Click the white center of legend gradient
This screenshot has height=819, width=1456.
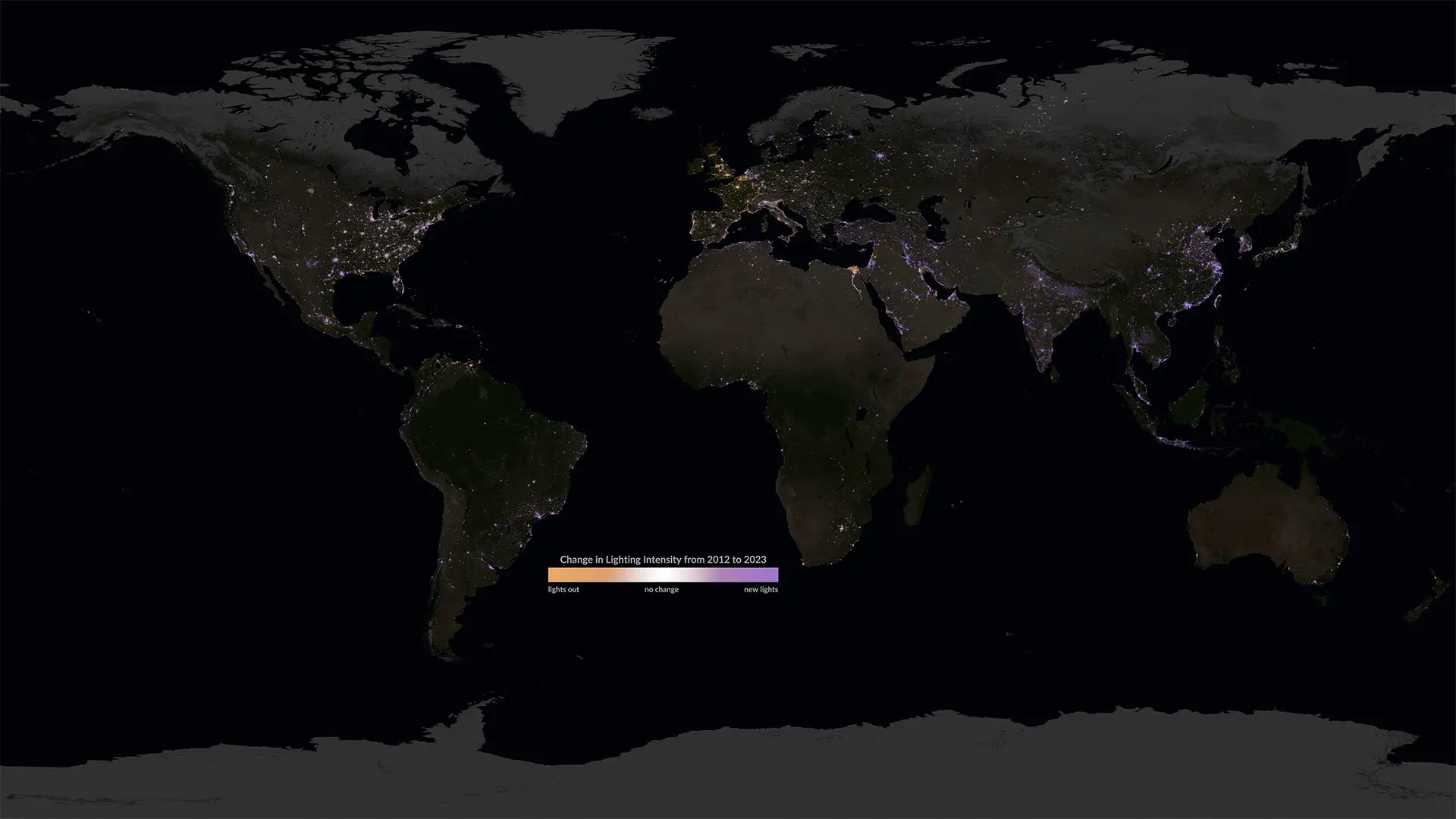tap(663, 575)
